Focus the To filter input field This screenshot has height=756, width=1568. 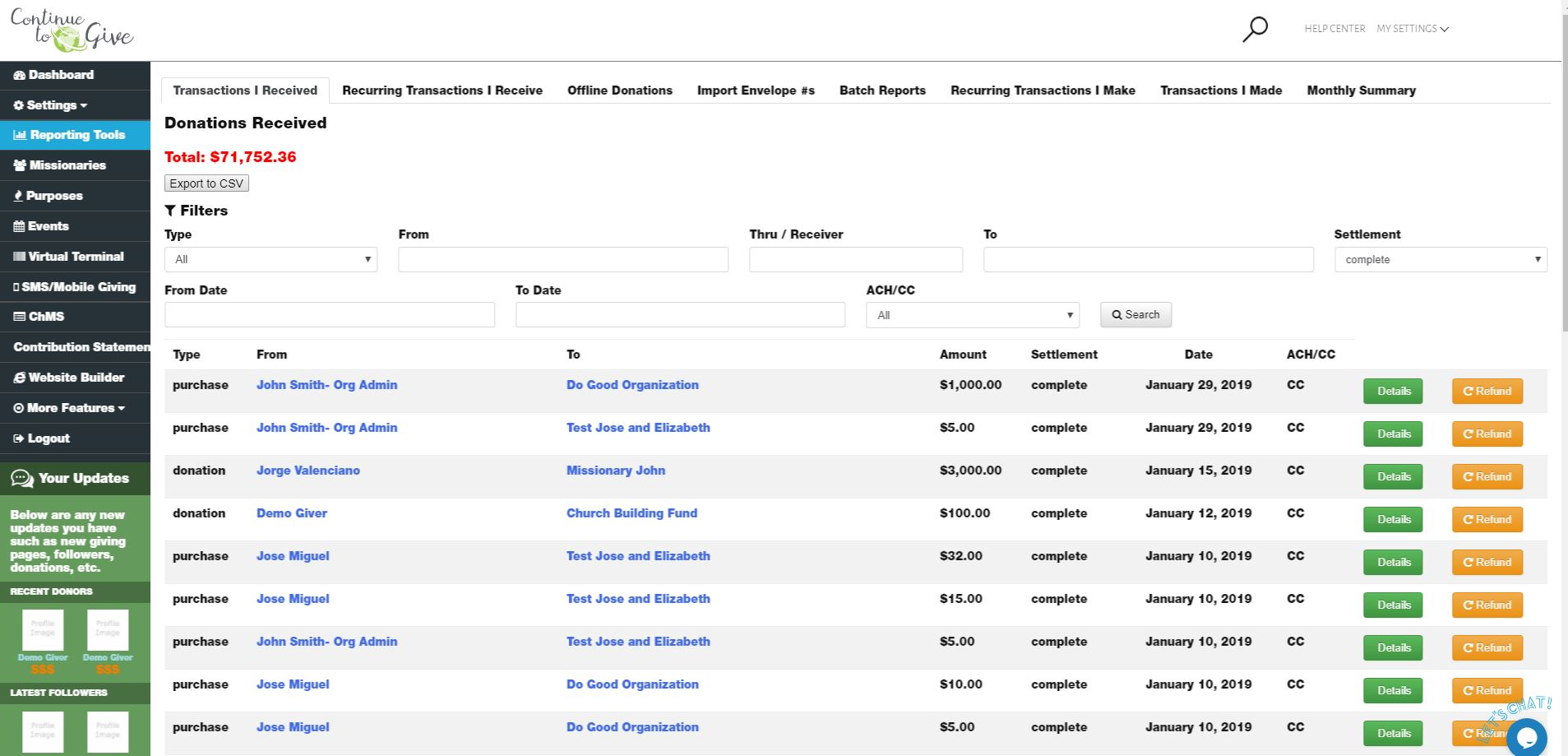click(x=1149, y=259)
